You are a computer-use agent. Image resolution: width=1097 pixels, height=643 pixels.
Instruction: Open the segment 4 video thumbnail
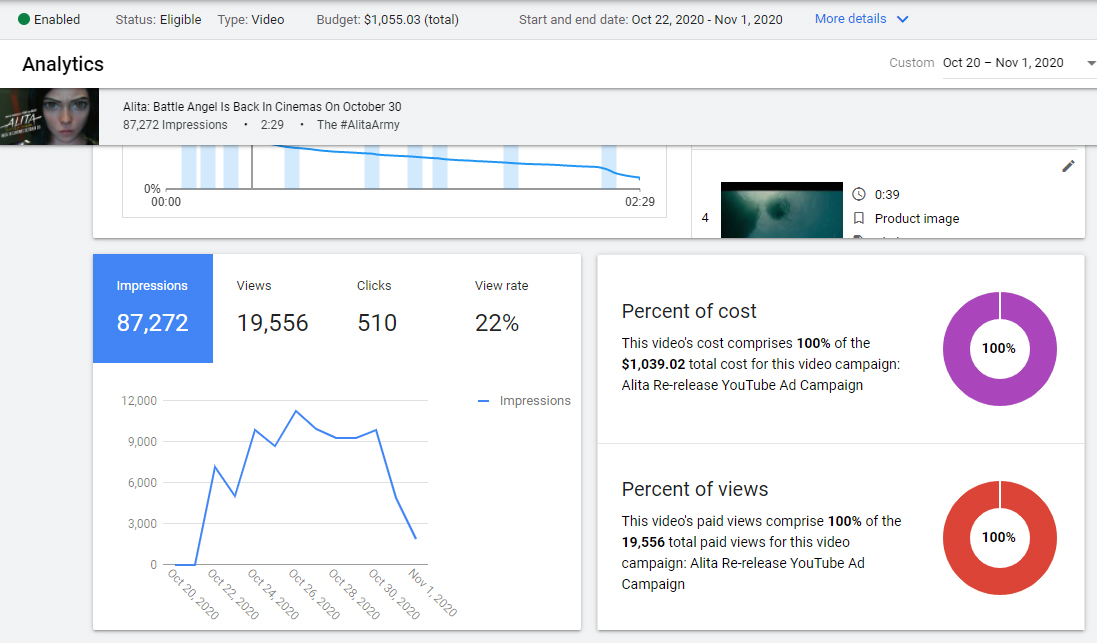coord(781,211)
